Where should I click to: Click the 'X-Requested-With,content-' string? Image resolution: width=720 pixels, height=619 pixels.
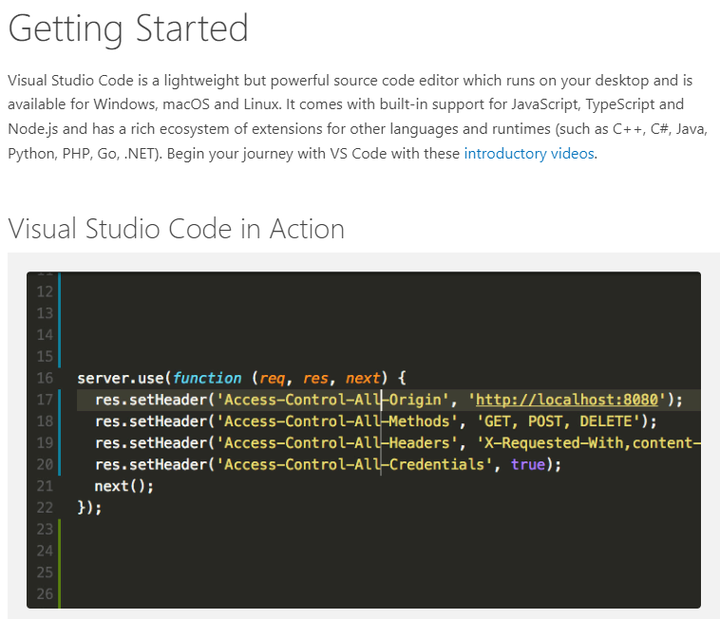click(x=588, y=443)
